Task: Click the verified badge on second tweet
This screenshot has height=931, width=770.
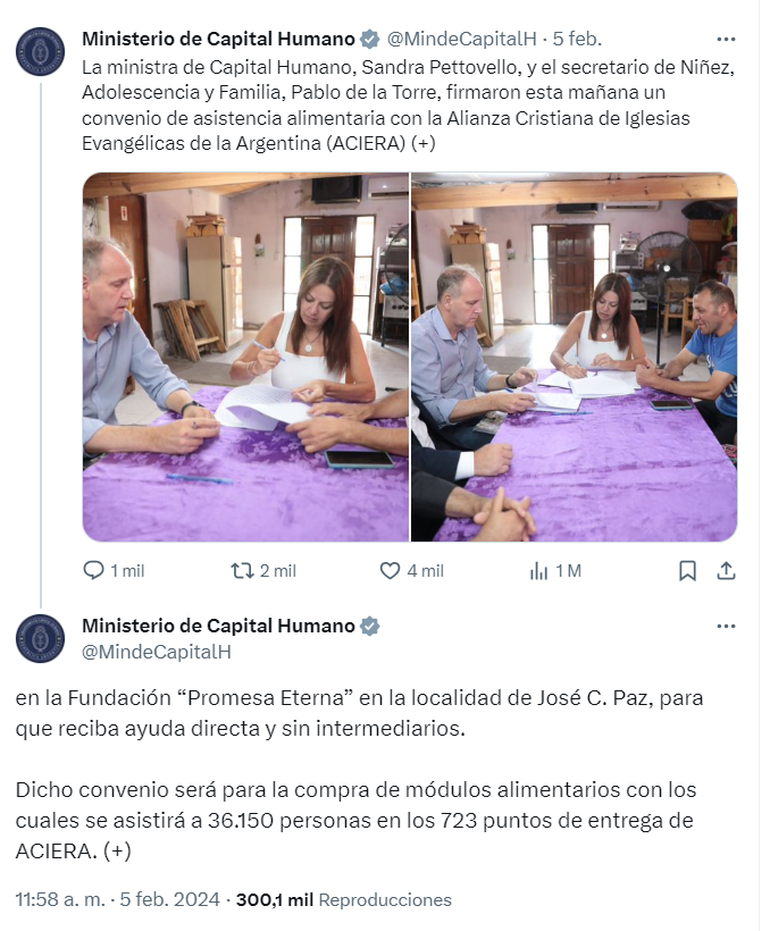Action: coord(370,626)
